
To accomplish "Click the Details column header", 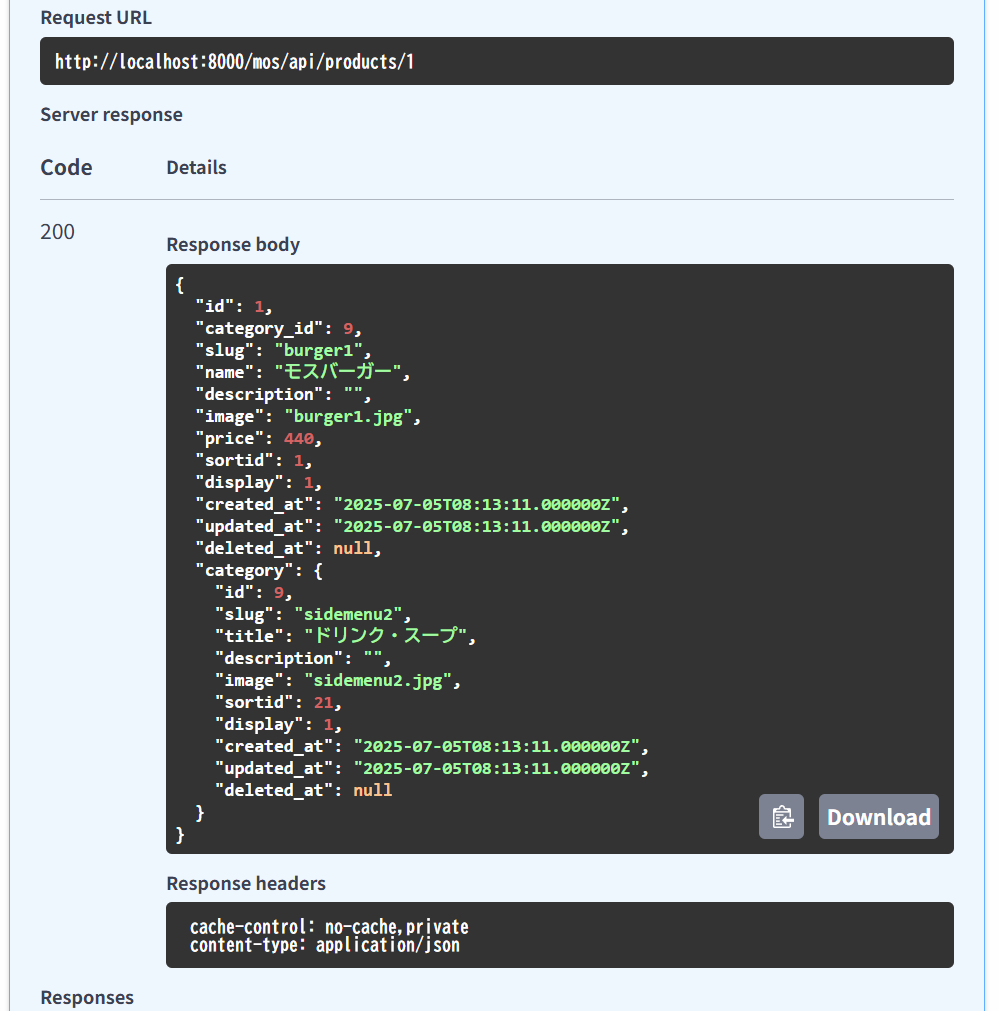I will click(x=196, y=167).
